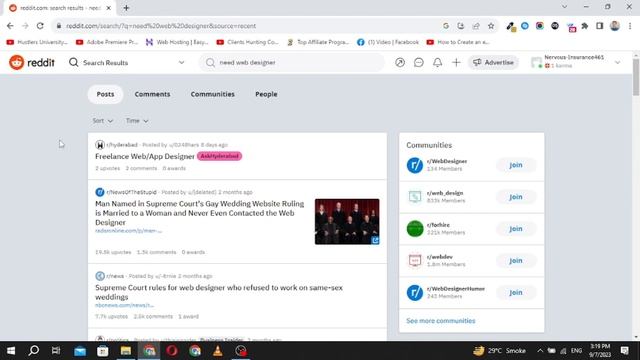Click the plus create post icon

point(456,62)
